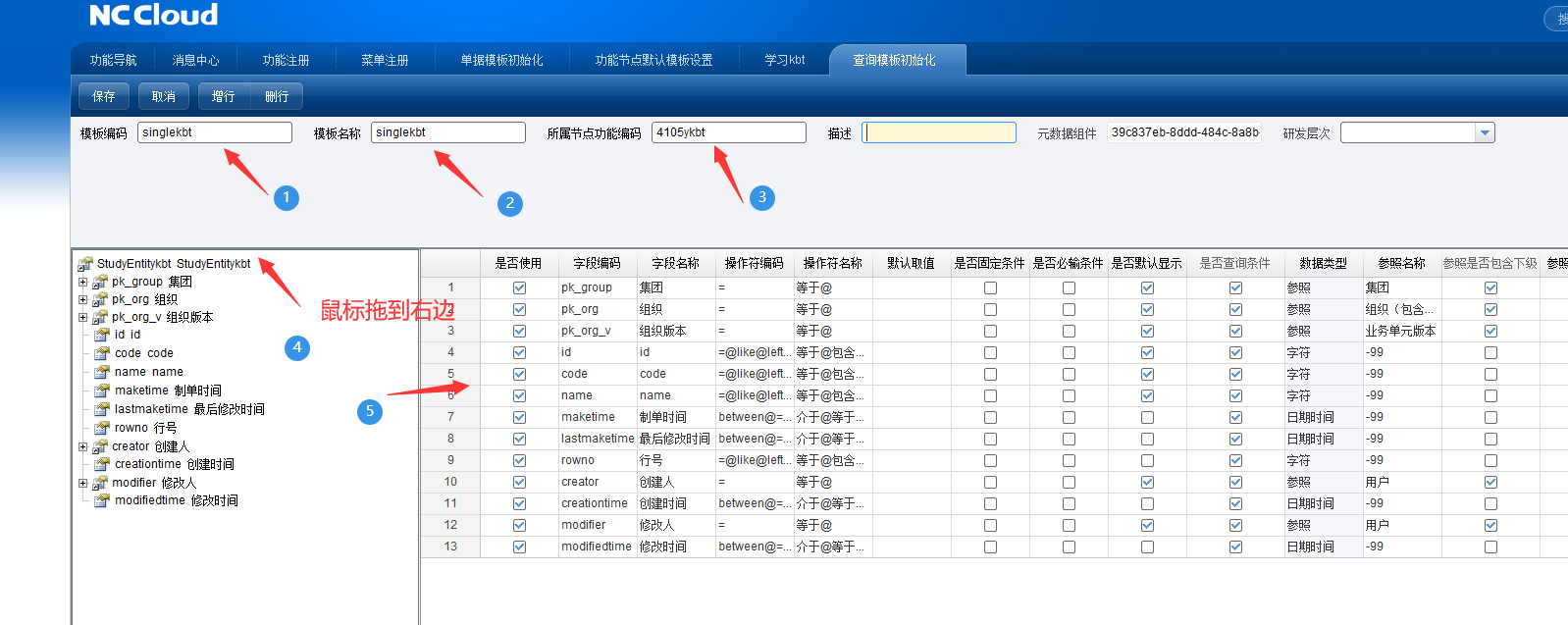Select the code tree item
This screenshot has width=1568, height=625.
pos(144,353)
